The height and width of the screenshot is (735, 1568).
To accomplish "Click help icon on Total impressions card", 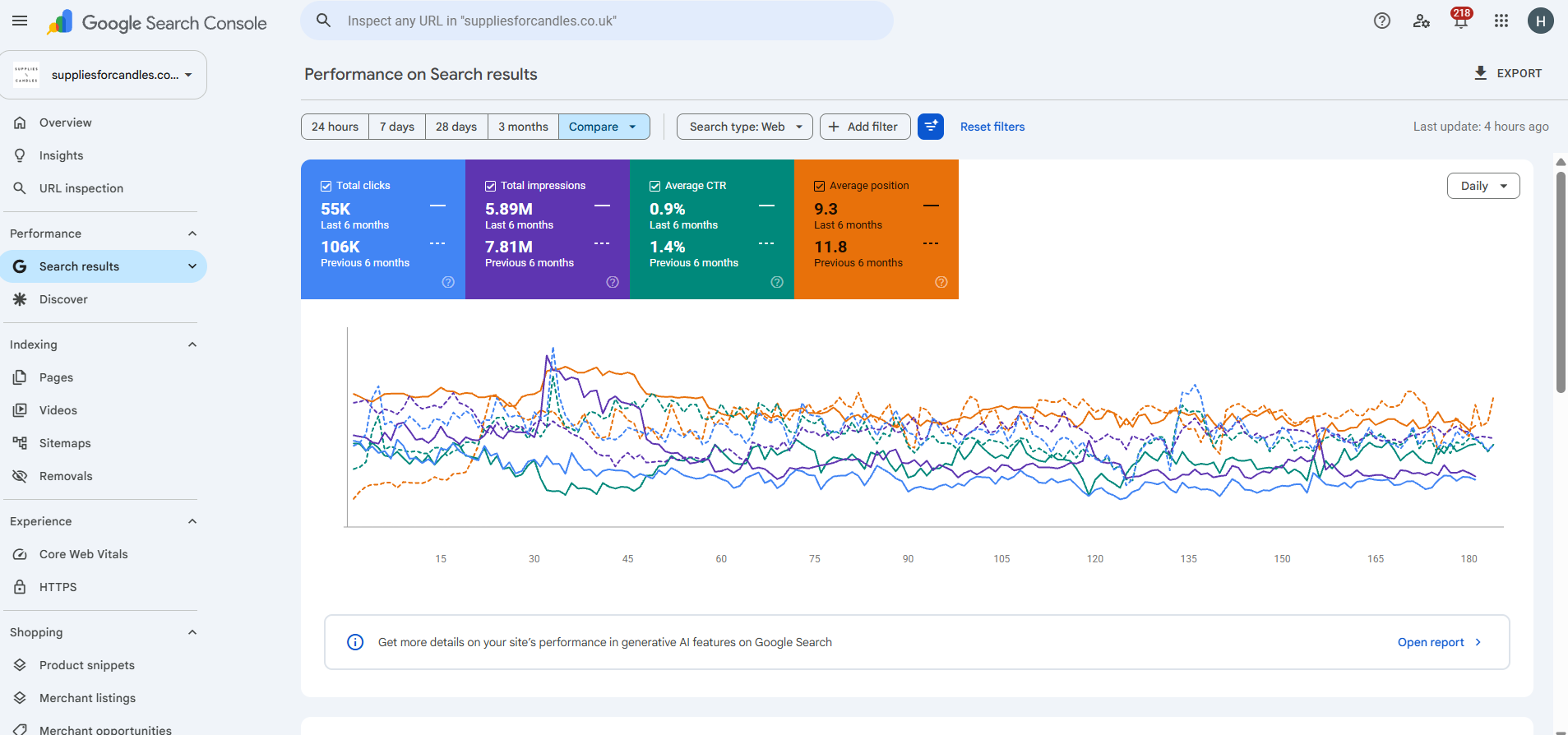I will tap(613, 282).
